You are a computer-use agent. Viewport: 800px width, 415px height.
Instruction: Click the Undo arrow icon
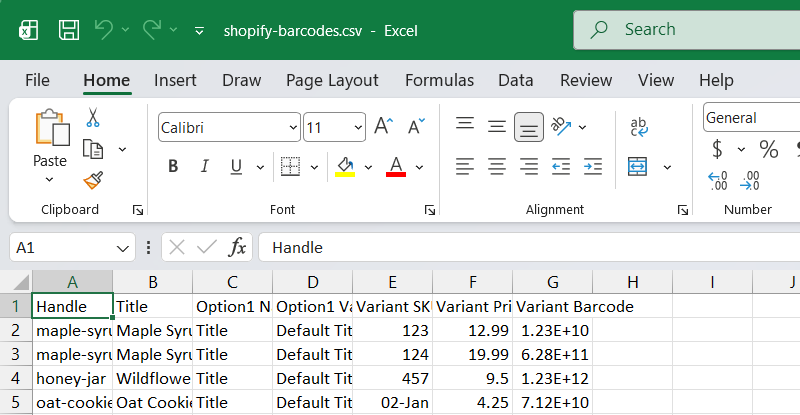click(x=104, y=30)
